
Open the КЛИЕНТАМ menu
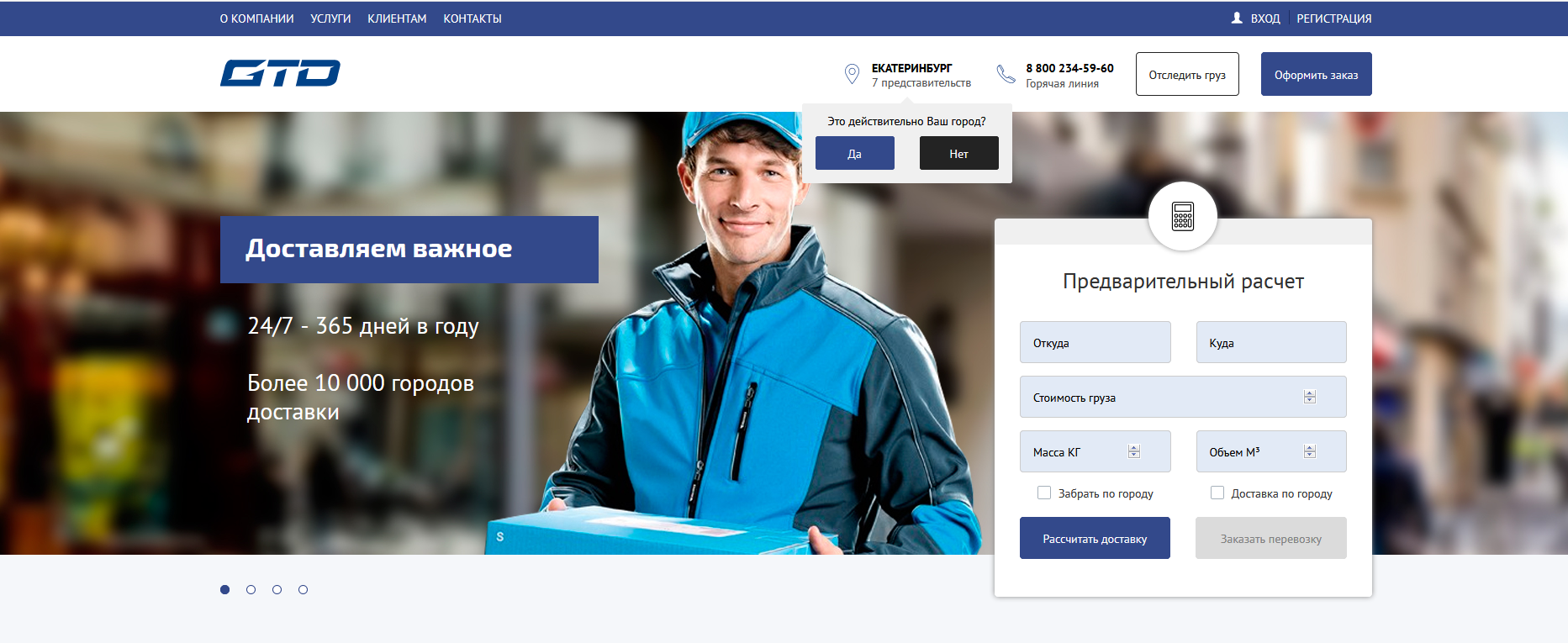click(397, 18)
